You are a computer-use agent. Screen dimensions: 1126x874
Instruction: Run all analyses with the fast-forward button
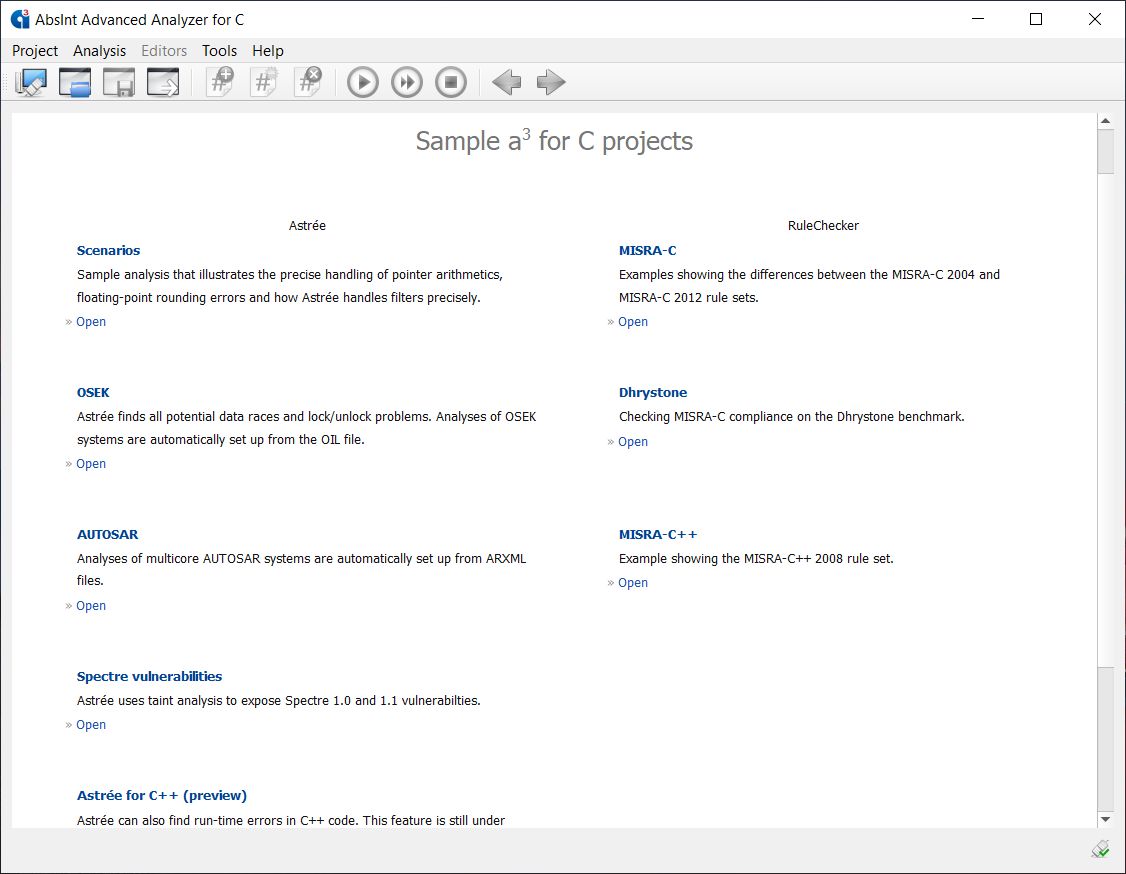pyautogui.click(x=407, y=82)
